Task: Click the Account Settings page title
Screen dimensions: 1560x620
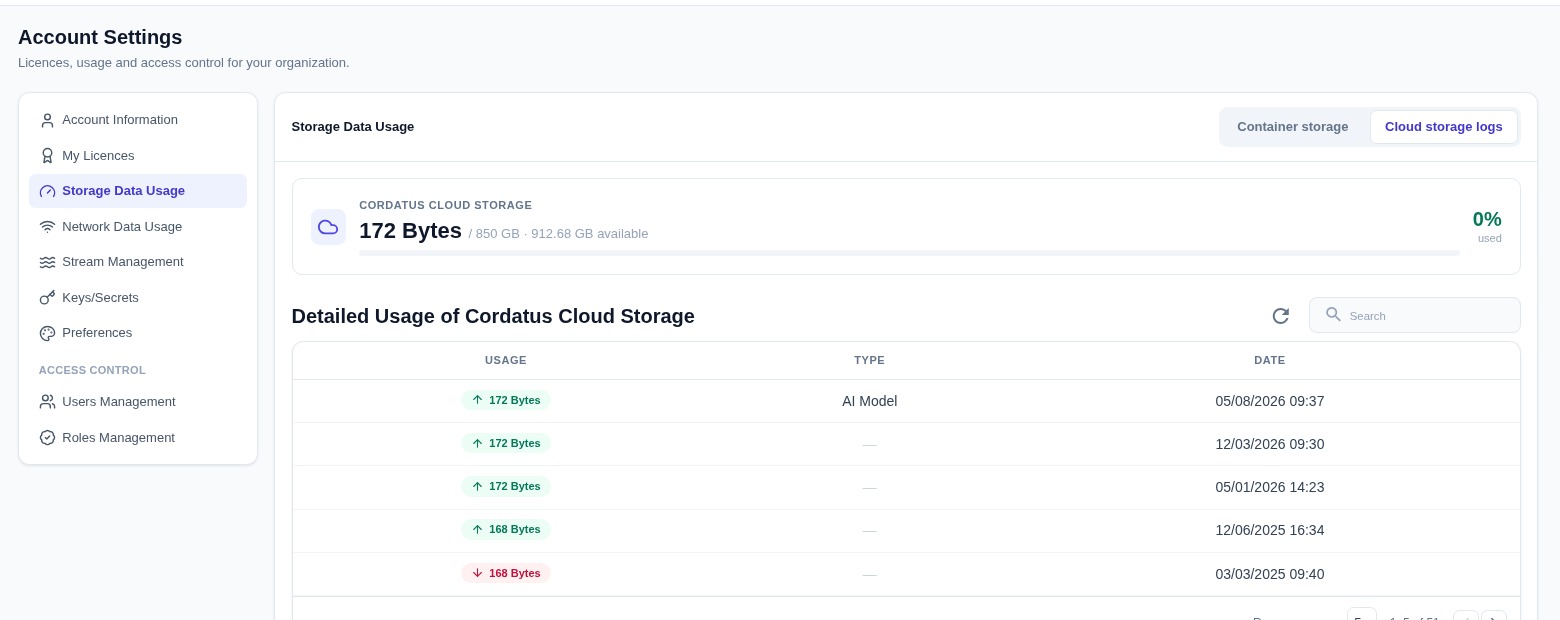Action: 100,37
